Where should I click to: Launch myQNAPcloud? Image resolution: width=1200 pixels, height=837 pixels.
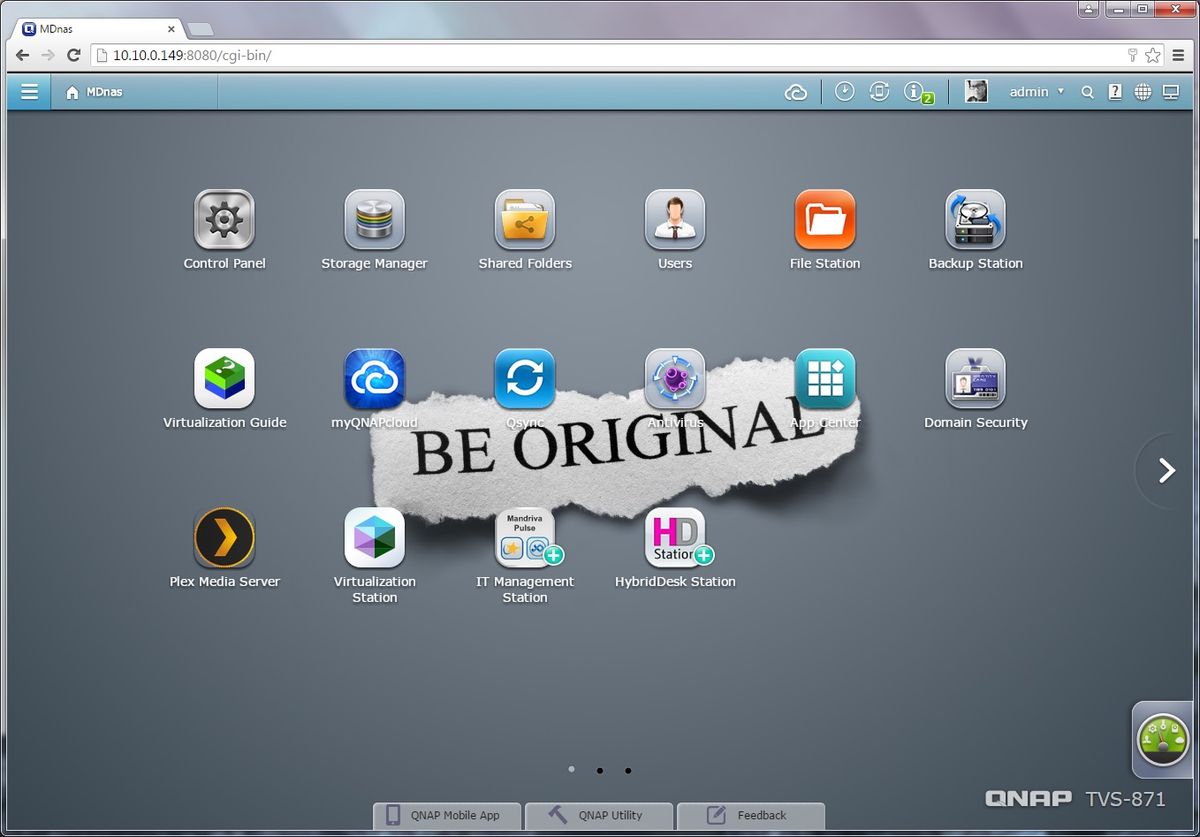pyautogui.click(x=374, y=379)
